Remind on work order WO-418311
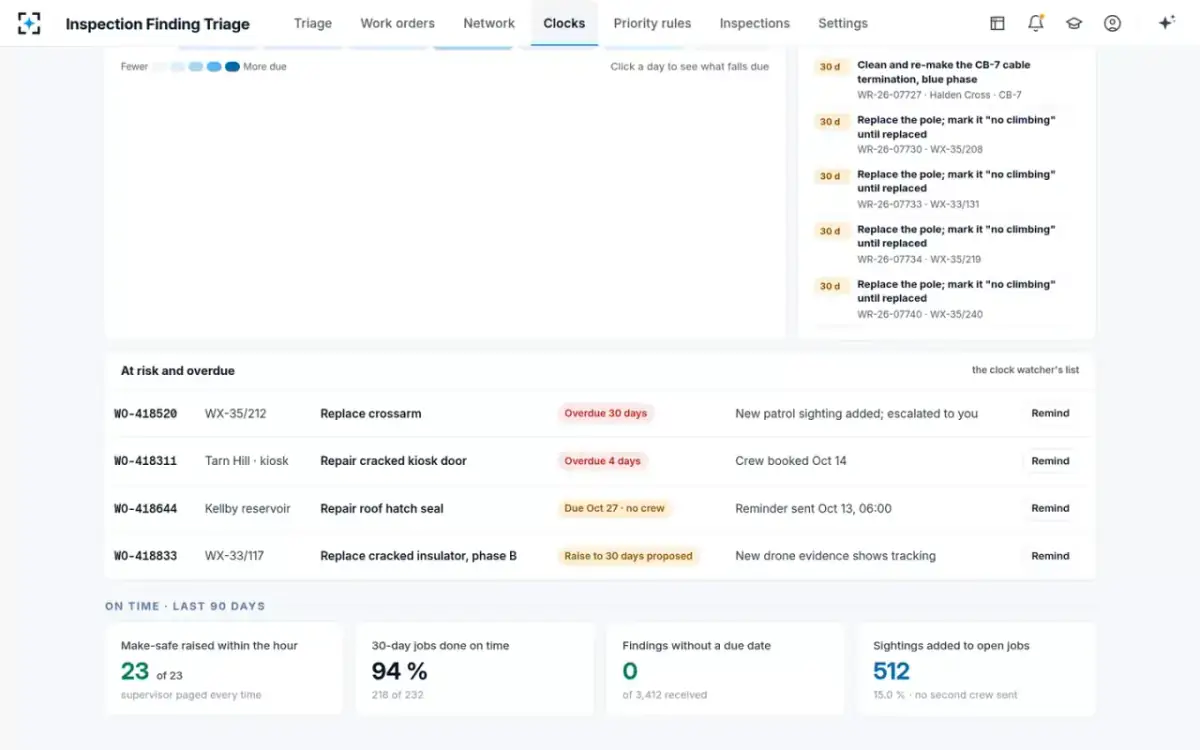The image size is (1200, 750). point(1050,461)
